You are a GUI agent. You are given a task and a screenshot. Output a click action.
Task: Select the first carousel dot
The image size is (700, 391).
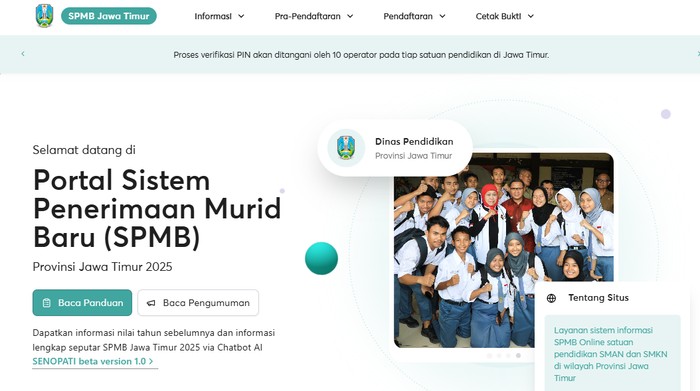pos(489,356)
